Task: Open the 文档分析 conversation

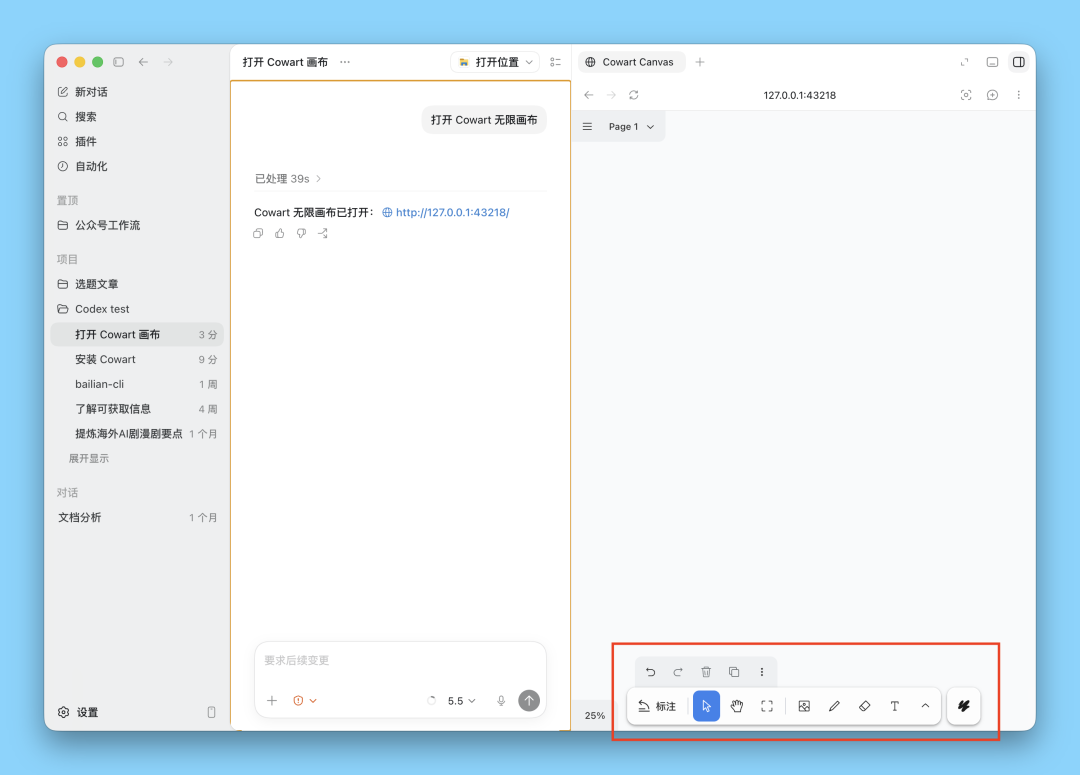Action: pos(137,517)
